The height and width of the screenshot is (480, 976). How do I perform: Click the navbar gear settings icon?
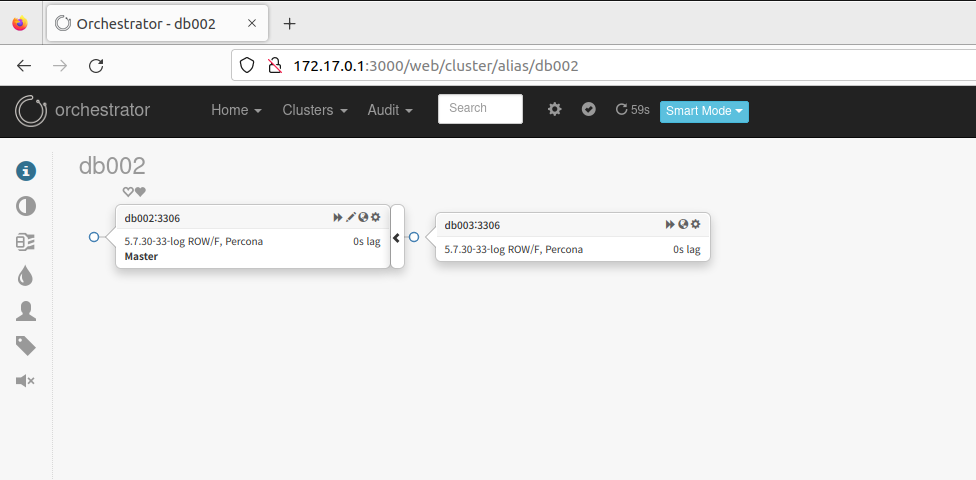(555, 110)
